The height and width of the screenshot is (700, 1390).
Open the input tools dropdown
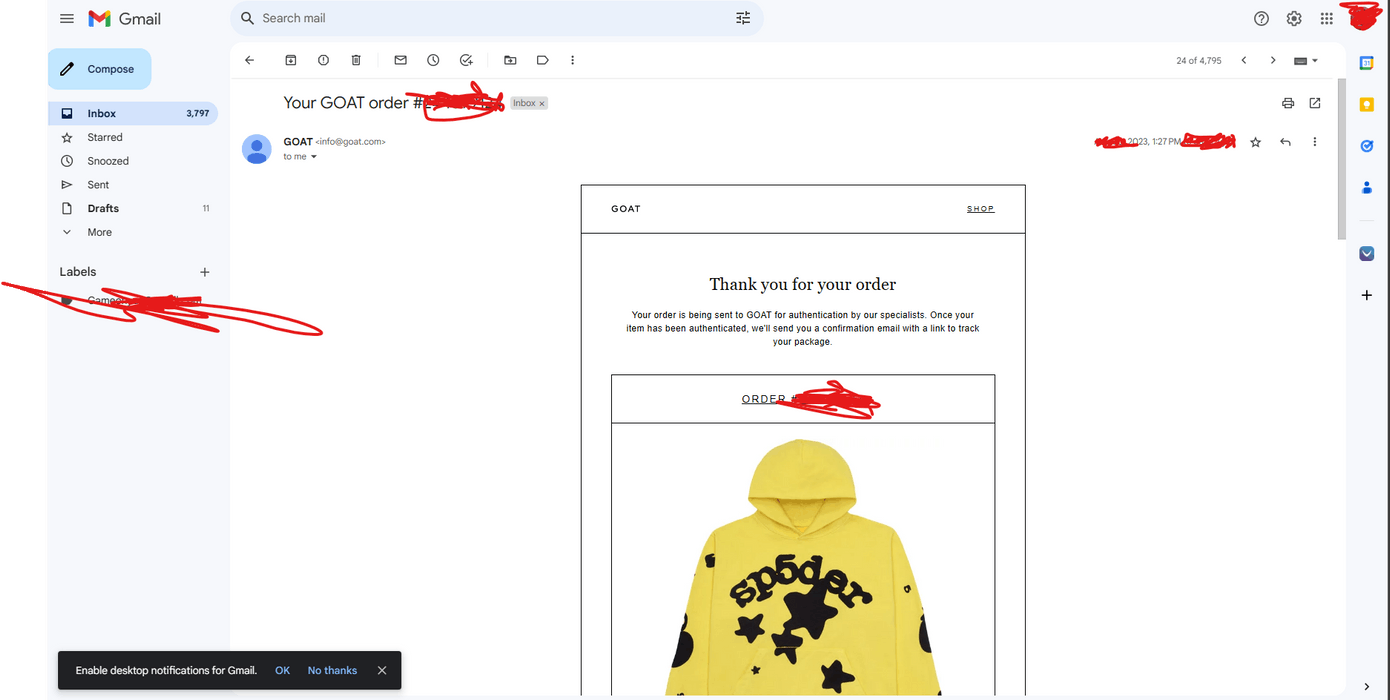coord(1305,60)
